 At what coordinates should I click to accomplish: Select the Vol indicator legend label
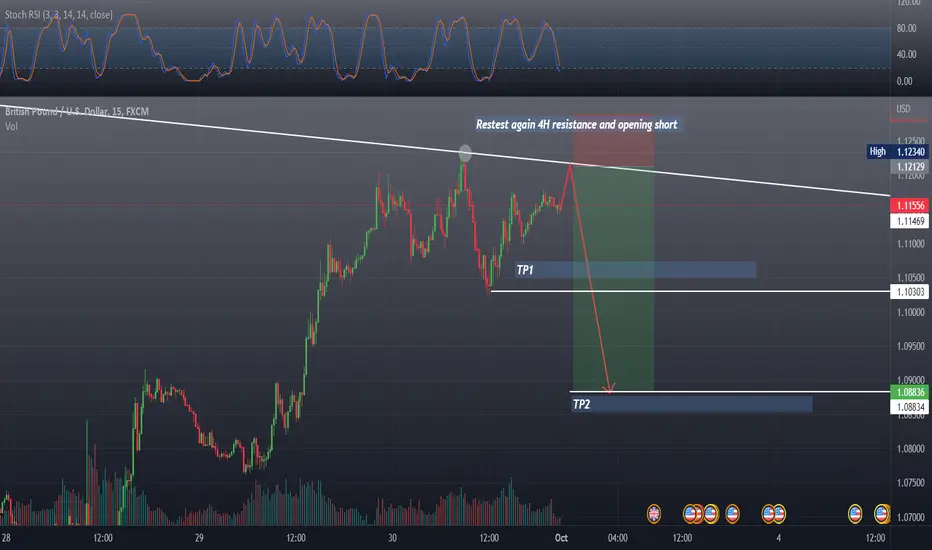pos(11,126)
